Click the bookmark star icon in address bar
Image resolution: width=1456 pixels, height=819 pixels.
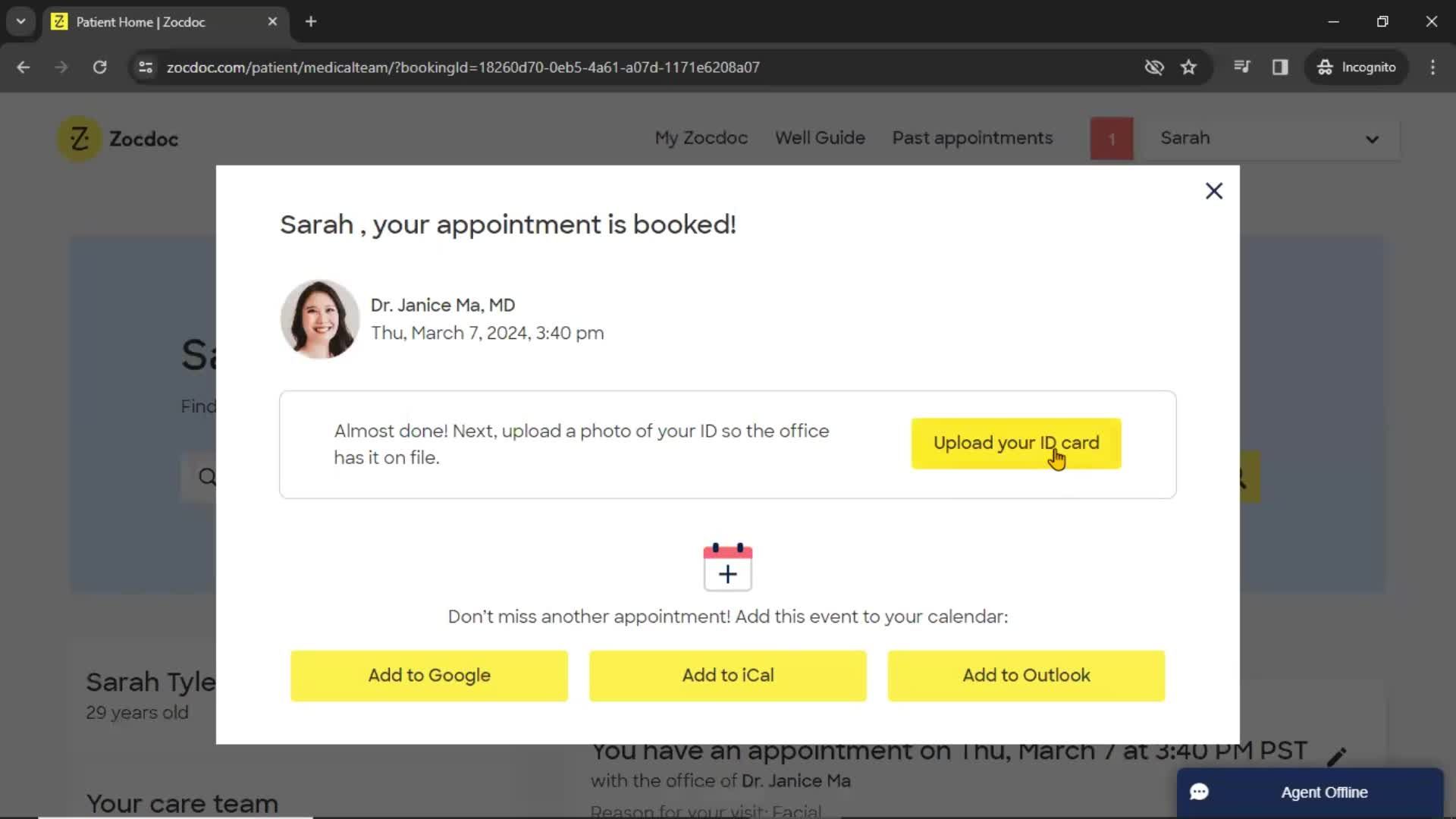click(1190, 67)
